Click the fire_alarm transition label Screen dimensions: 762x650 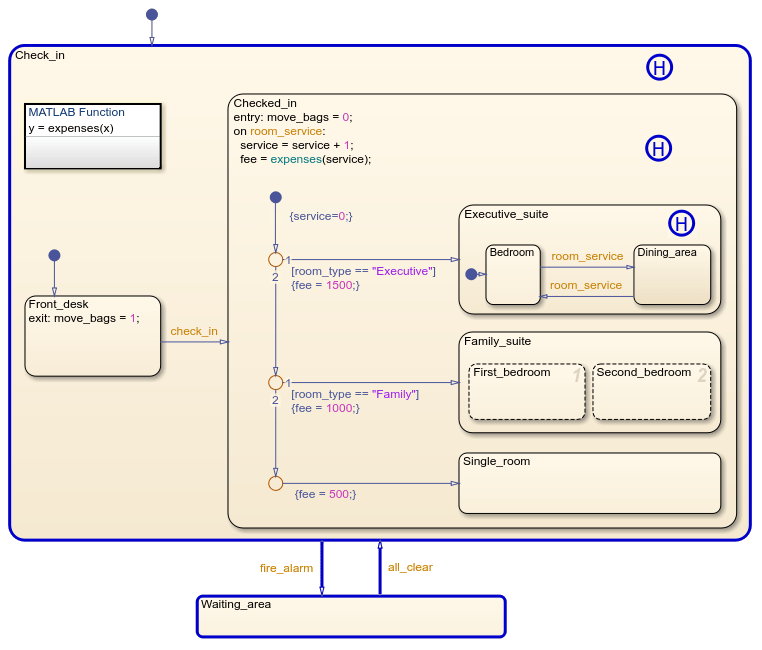pyautogui.click(x=286, y=568)
